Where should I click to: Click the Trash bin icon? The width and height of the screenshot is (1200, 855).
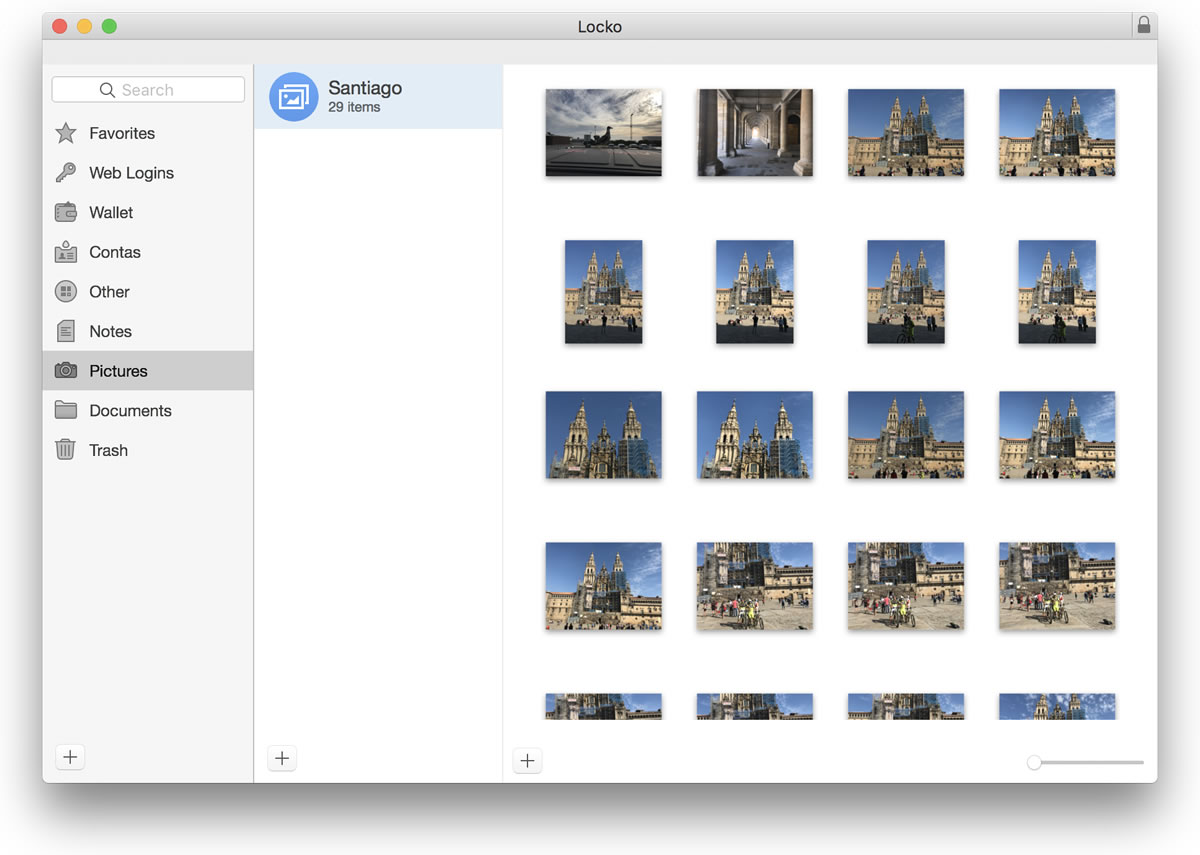point(66,450)
